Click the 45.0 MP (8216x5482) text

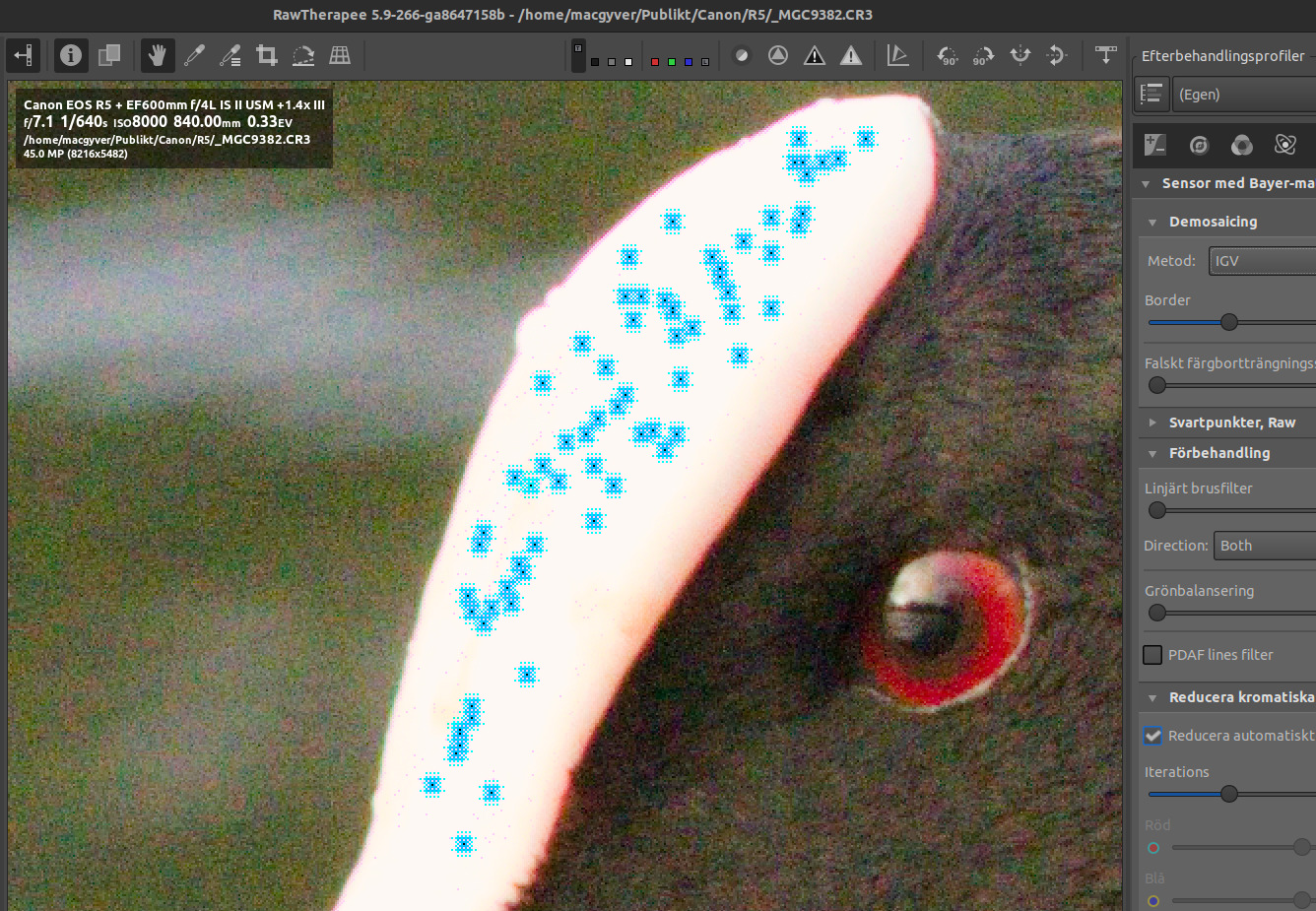76,154
